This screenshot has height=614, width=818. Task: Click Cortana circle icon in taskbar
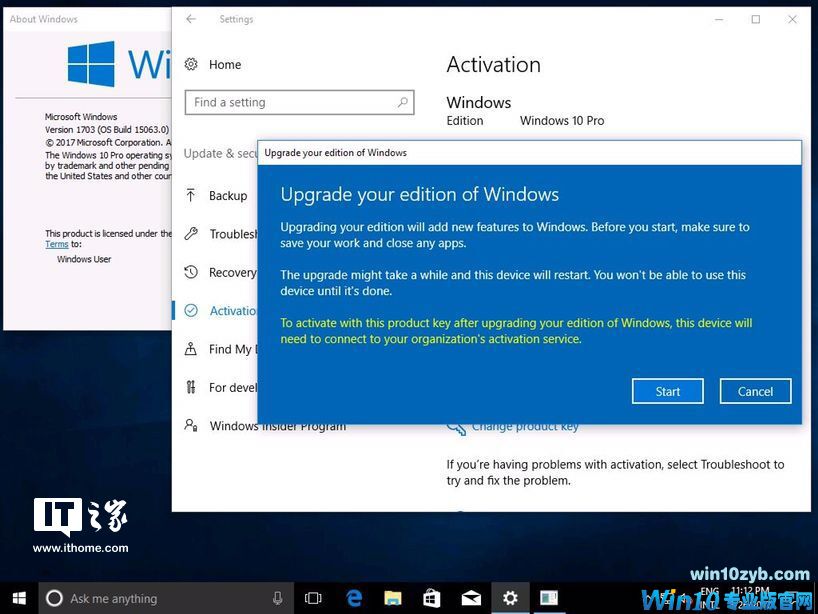point(54,598)
